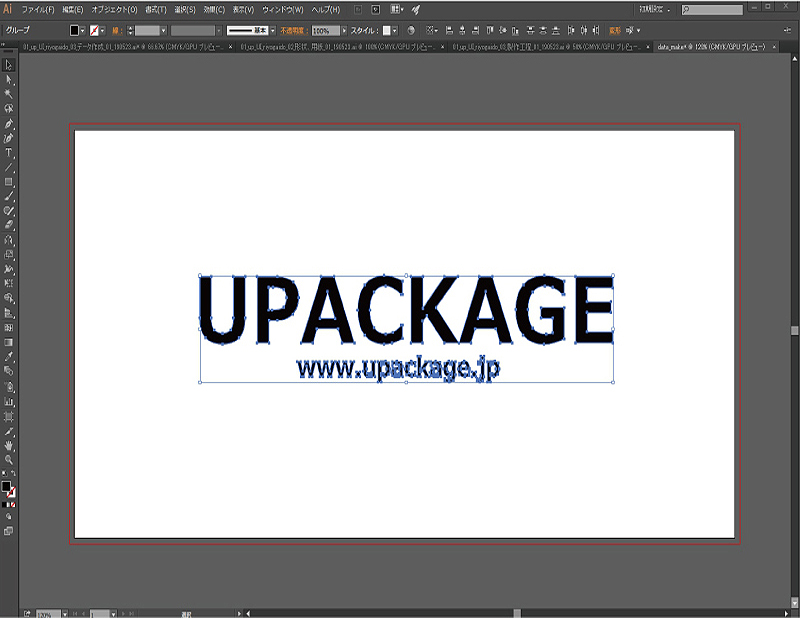
Task: Open the graphic style dropdown
Action: 394,31
